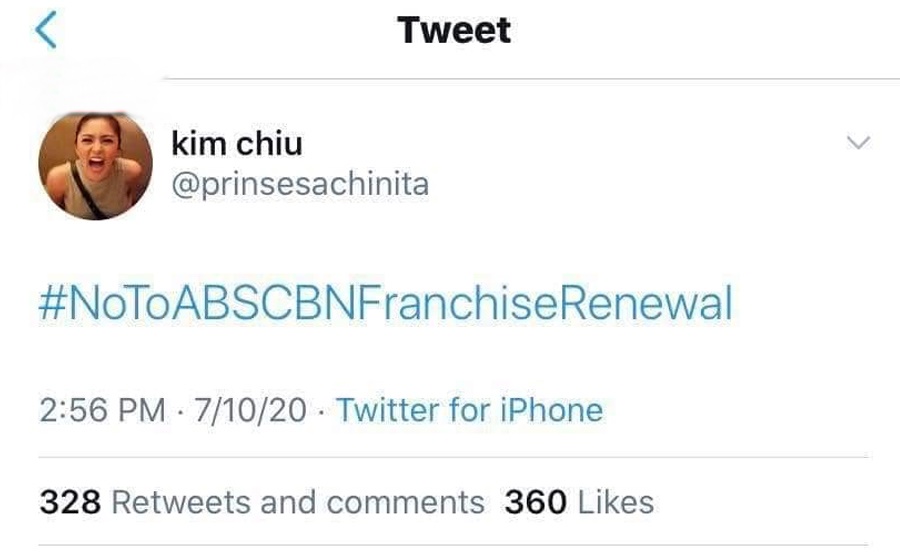Select the 2:56 PM timestamp
Image resolution: width=900 pixels, height=554 pixels.
(102, 410)
